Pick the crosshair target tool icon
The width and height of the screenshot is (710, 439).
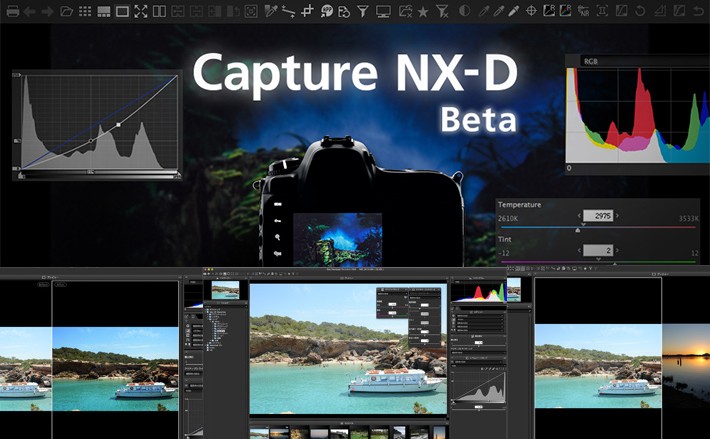[x=531, y=11]
